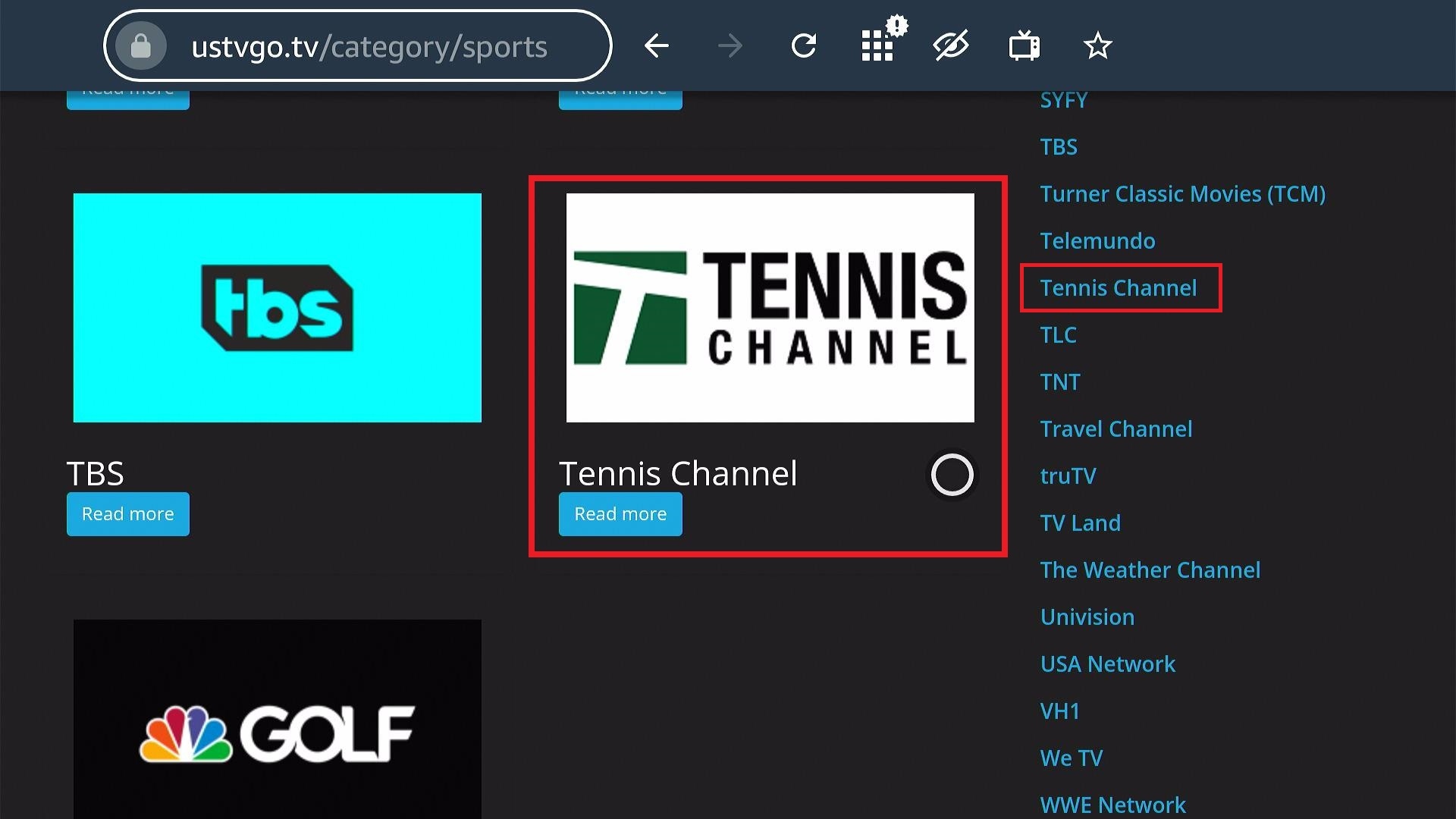Open the Tennis Channel logo thumbnail
The height and width of the screenshot is (819, 1456).
point(770,308)
